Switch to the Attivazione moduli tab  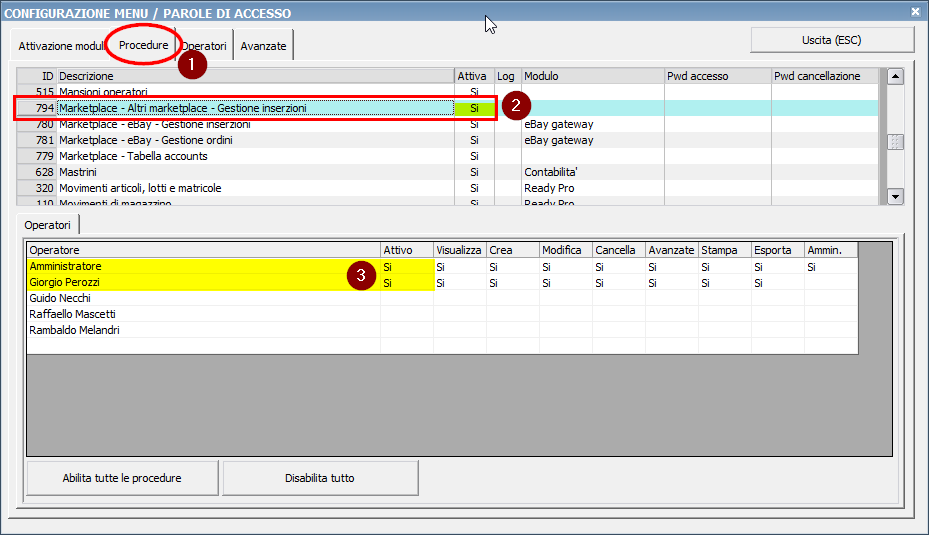pos(60,46)
